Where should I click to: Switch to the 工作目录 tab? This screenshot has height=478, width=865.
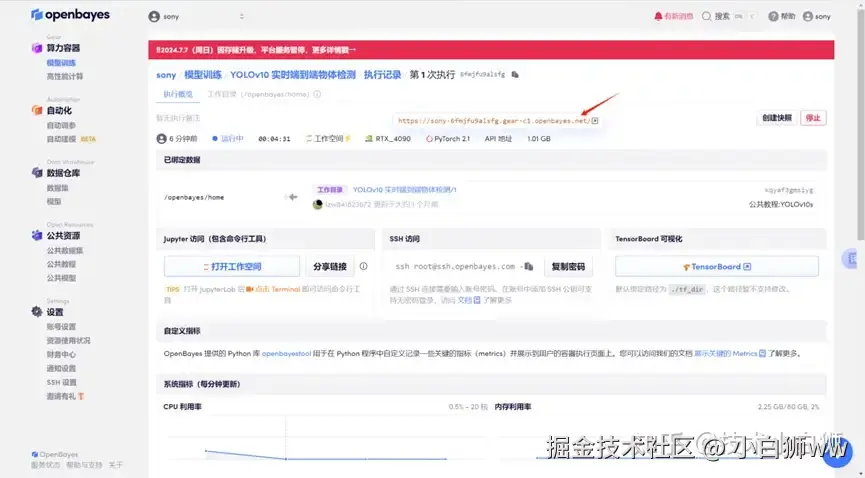tap(258, 94)
